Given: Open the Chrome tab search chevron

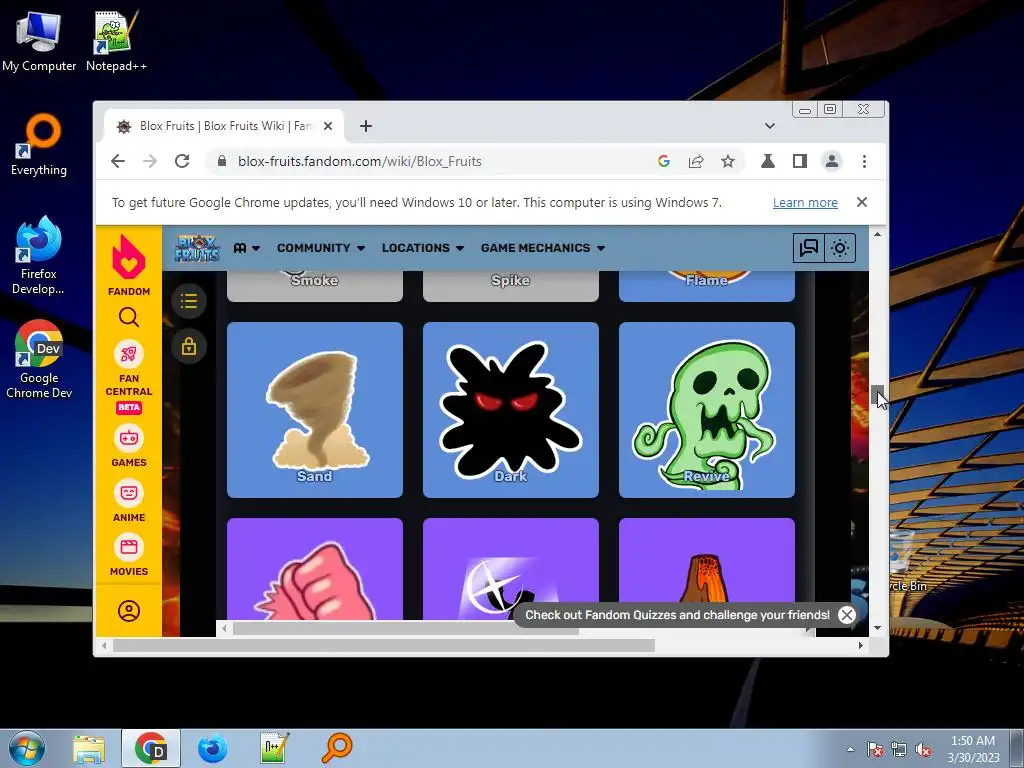Looking at the screenshot, I should coord(770,126).
